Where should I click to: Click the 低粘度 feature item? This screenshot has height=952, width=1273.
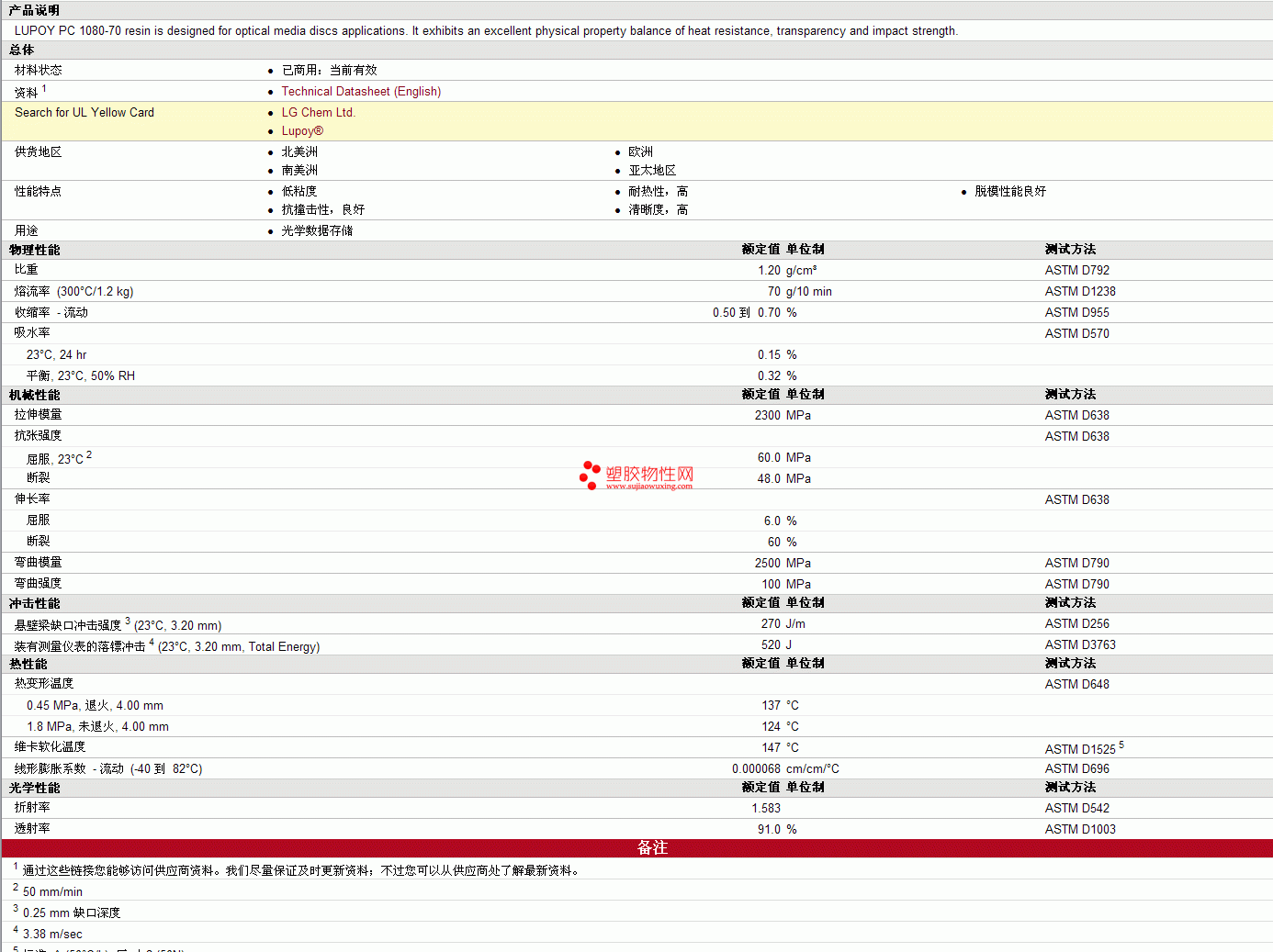[299, 192]
